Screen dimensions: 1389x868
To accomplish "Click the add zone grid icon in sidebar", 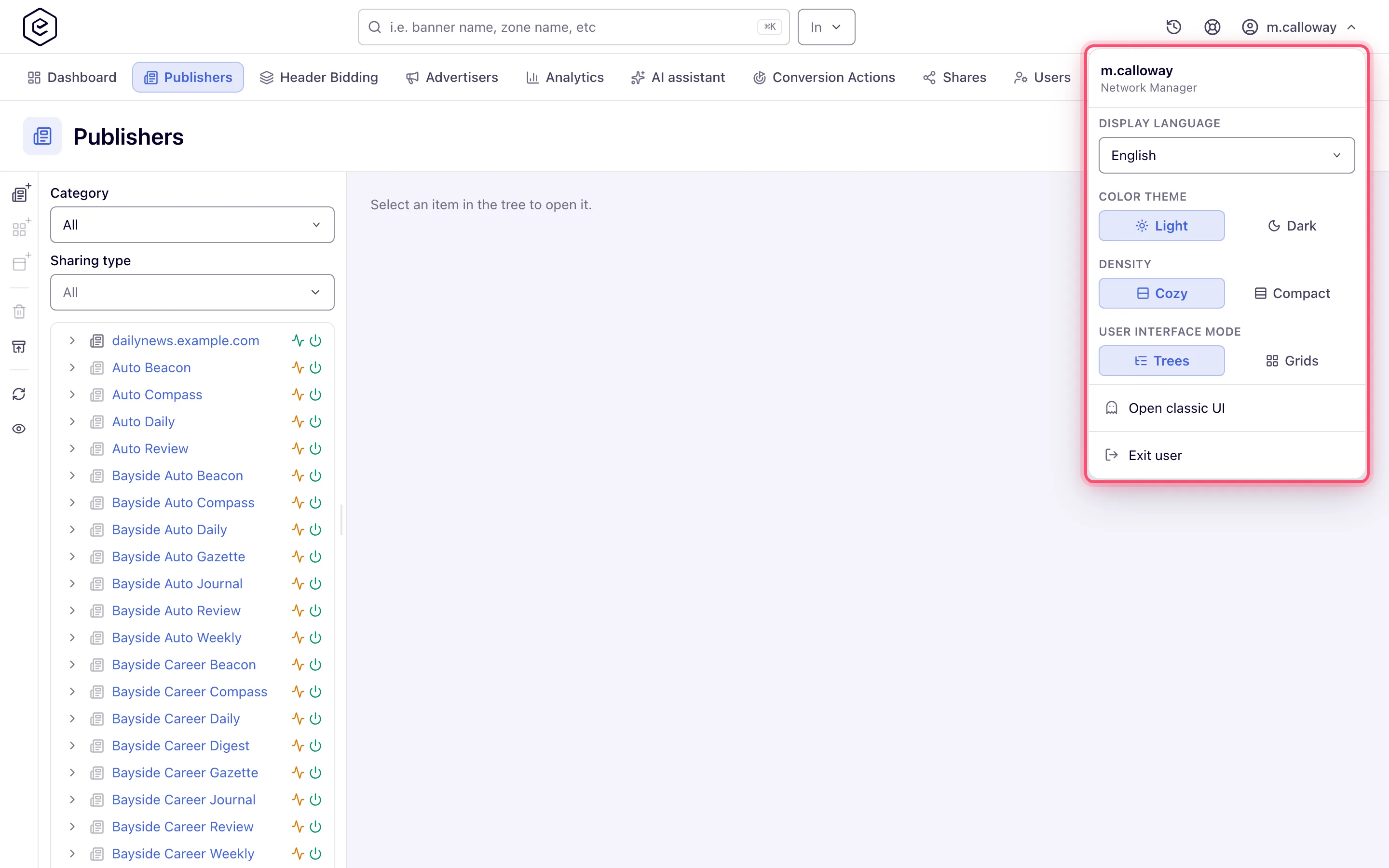I will 20,229.
